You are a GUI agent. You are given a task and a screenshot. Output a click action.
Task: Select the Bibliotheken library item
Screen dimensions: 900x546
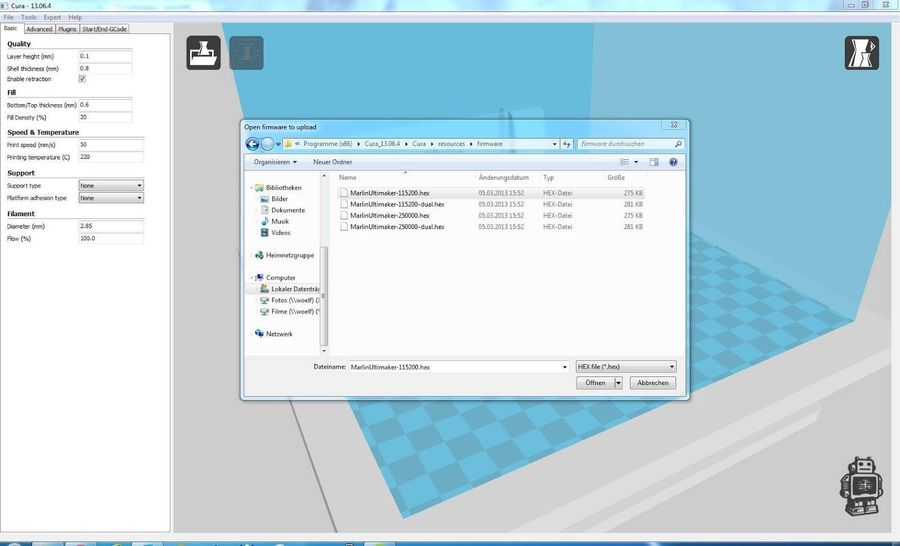coord(283,188)
